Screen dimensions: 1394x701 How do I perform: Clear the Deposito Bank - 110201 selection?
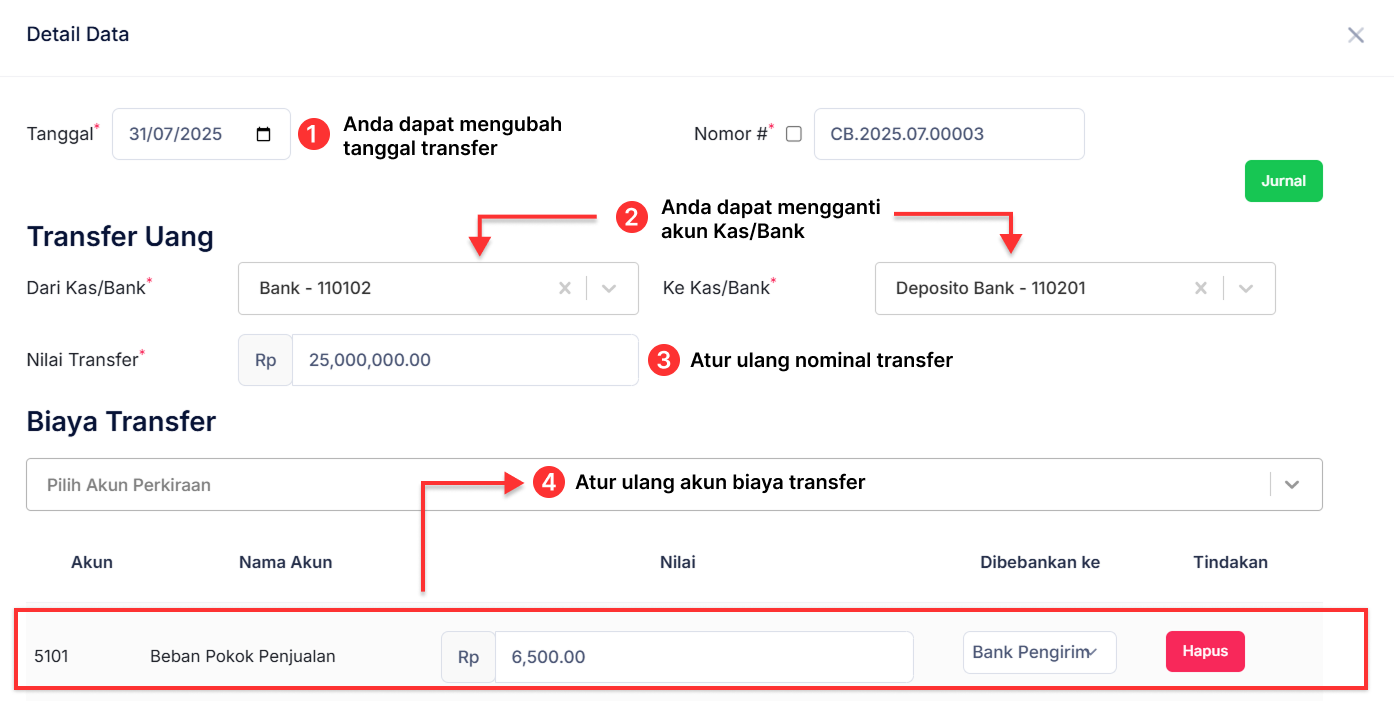tap(1200, 288)
